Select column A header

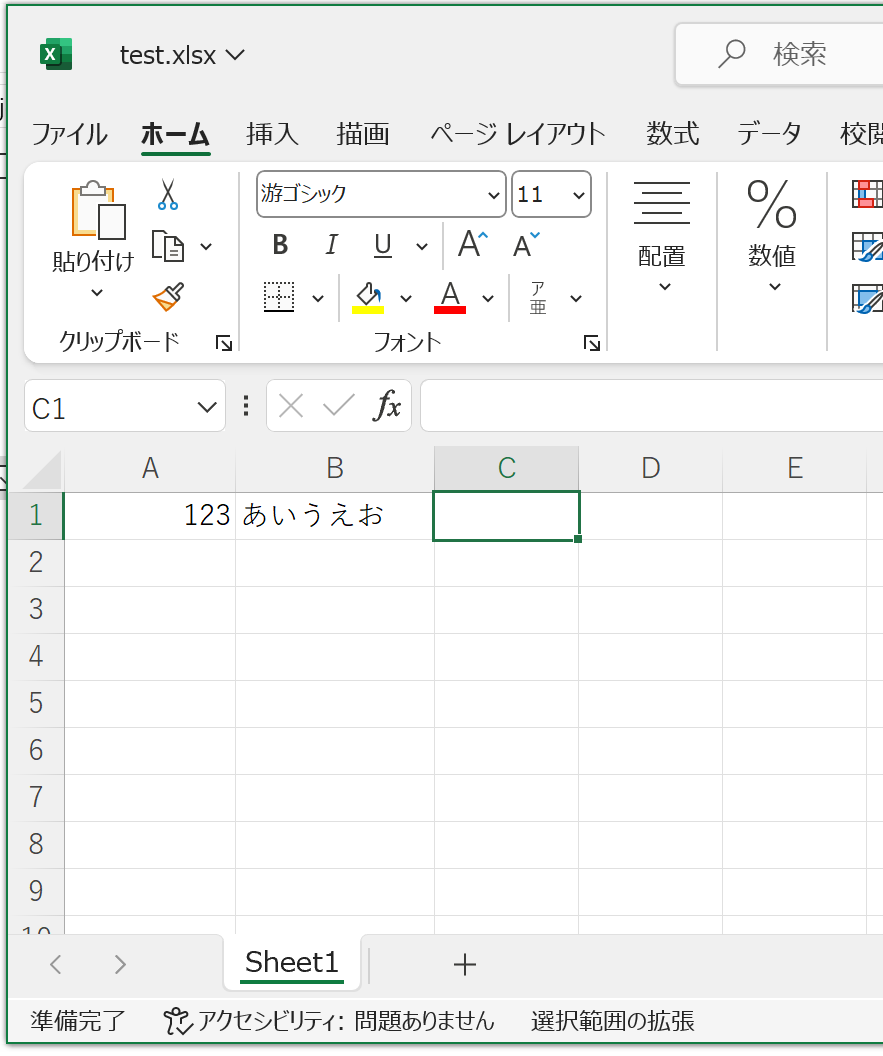[150, 469]
